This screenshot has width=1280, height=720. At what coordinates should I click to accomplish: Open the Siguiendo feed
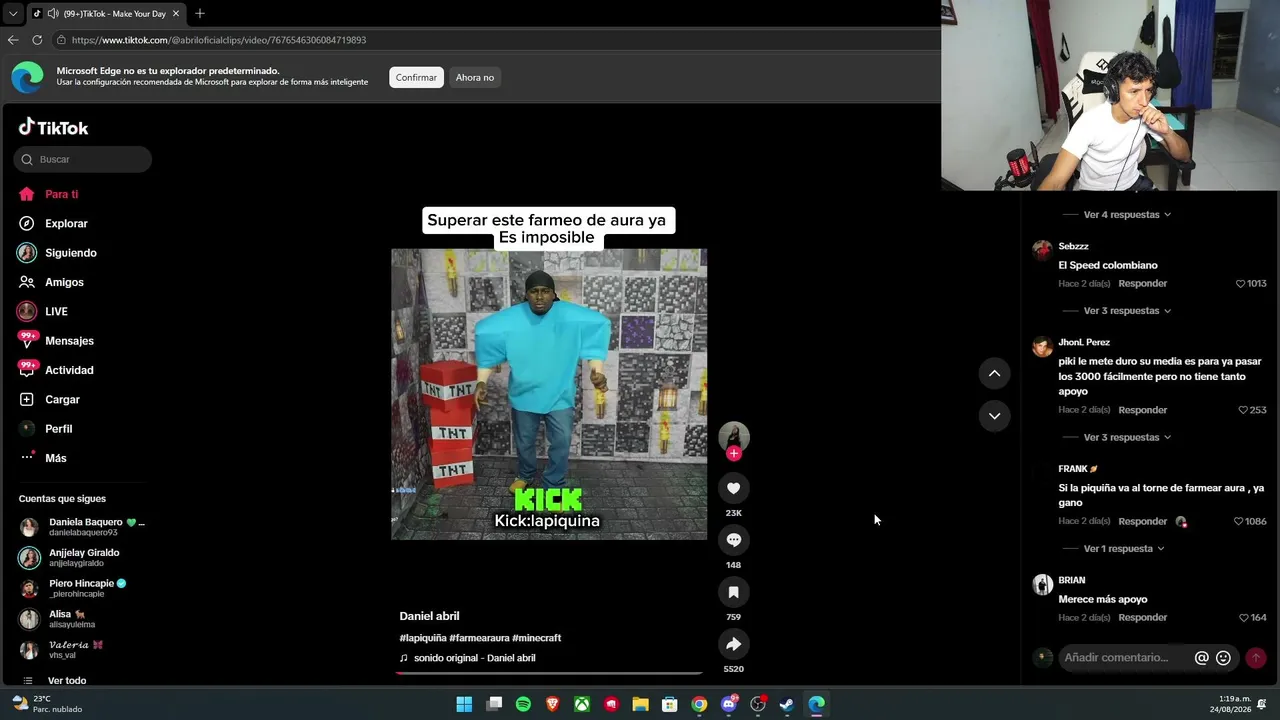(x=57, y=253)
